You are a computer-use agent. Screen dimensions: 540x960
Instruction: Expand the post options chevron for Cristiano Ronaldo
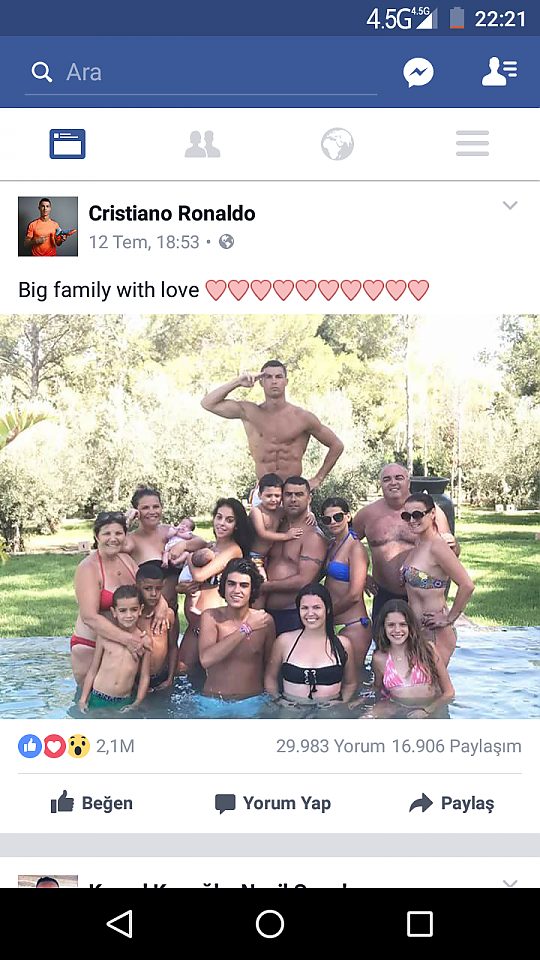click(x=510, y=205)
